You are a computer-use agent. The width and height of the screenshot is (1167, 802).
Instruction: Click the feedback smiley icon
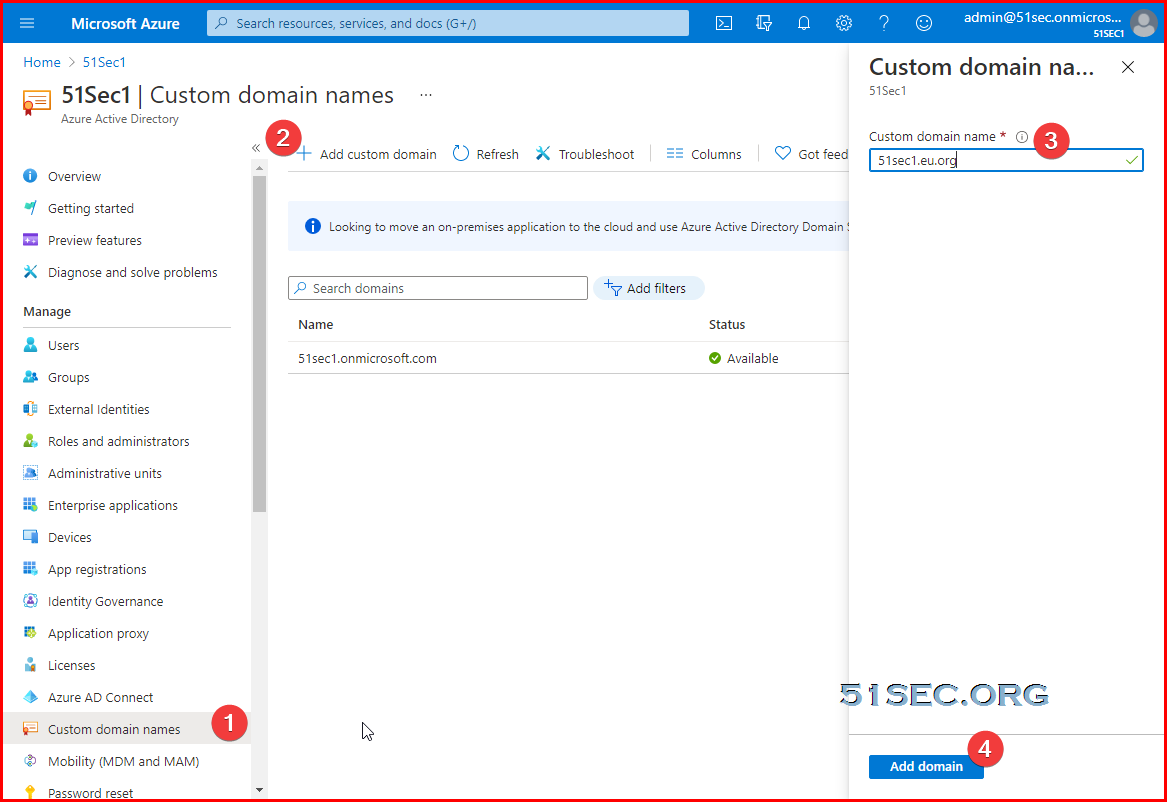924,23
